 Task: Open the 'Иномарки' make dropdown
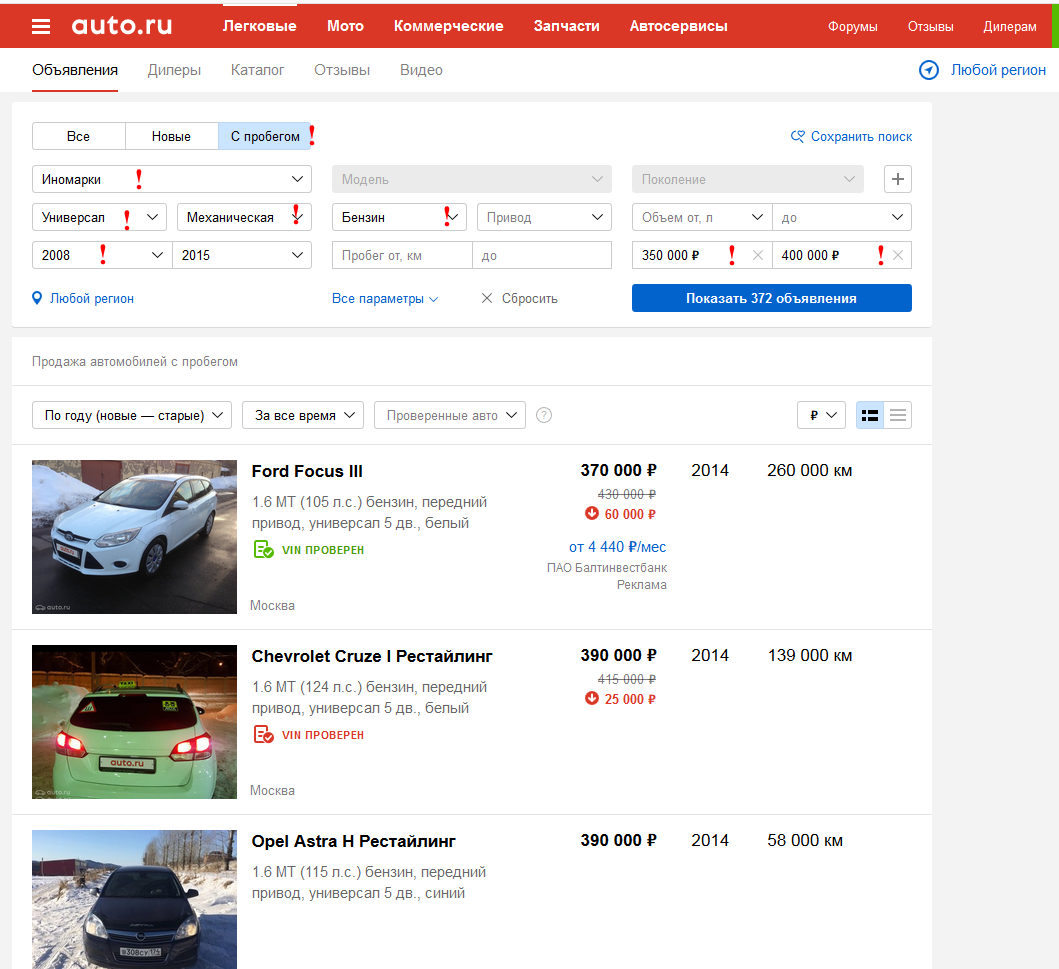coord(172,179)
